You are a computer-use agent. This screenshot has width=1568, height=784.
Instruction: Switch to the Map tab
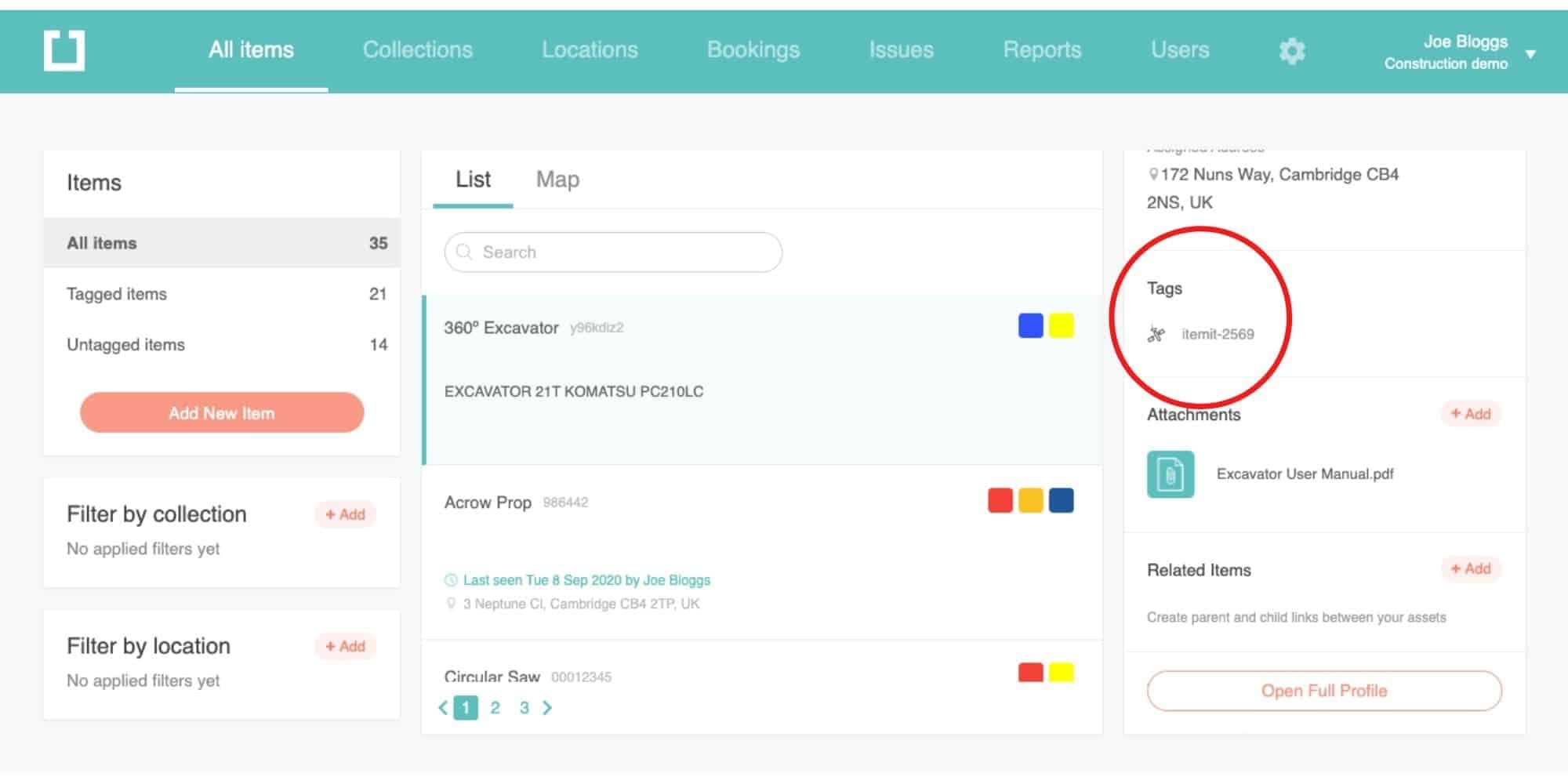coord(557,180)
